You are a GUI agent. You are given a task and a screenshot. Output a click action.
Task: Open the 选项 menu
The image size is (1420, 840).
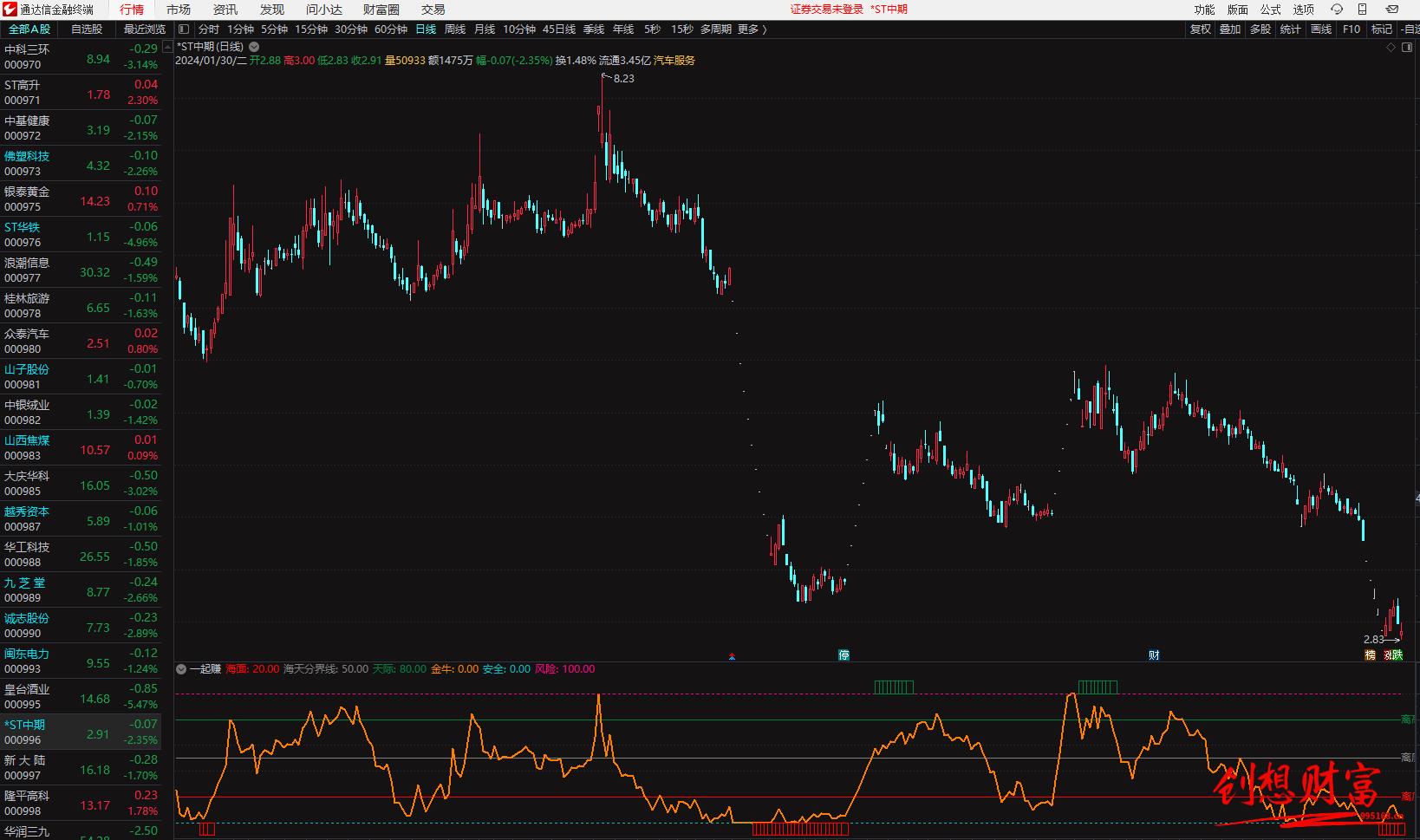pyautogui.click(x=1303, y=10)
